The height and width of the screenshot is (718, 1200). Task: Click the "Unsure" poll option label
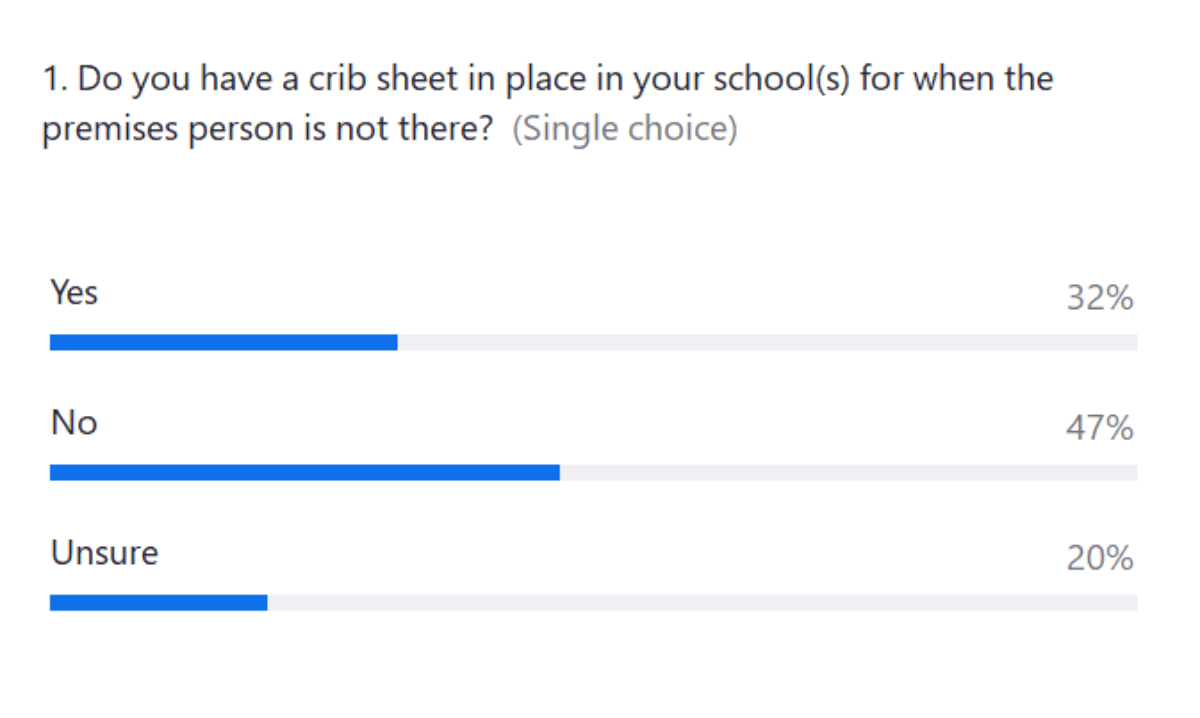(x=104, y=553)
